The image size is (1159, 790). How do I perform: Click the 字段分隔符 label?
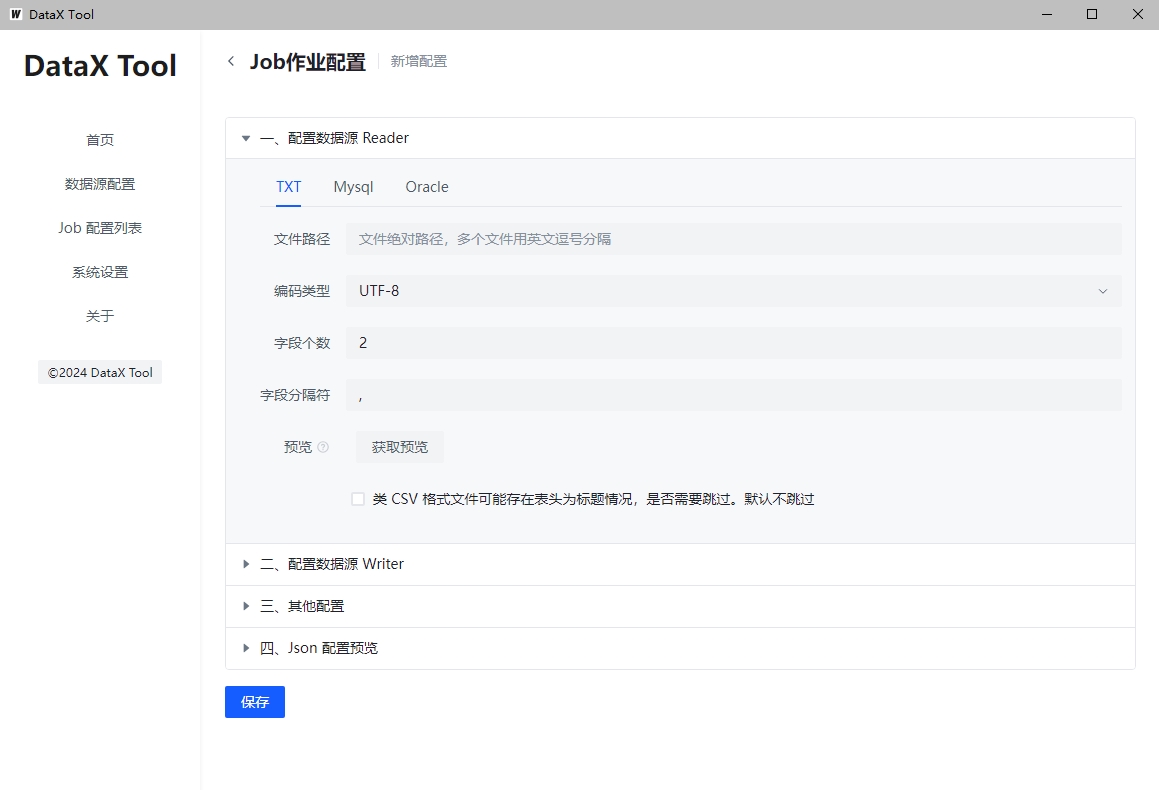click(x=295, y=395)
